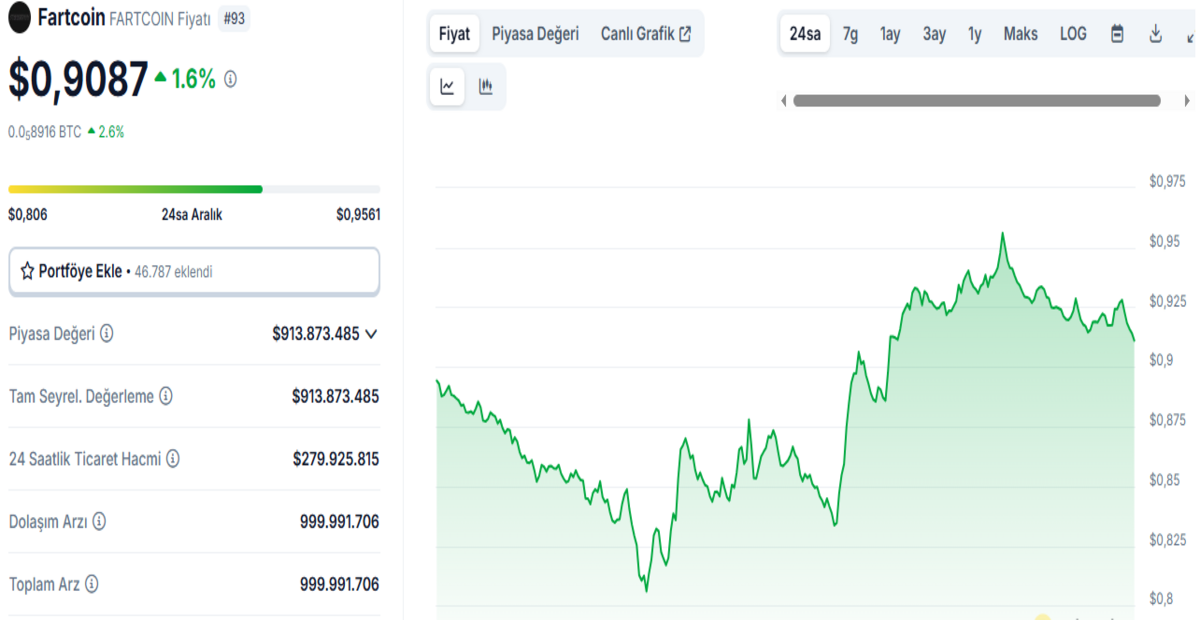This screenshot has height=620, width=1200.
Task: Click the left arrow of chart scrollbar
Action: 784,100
